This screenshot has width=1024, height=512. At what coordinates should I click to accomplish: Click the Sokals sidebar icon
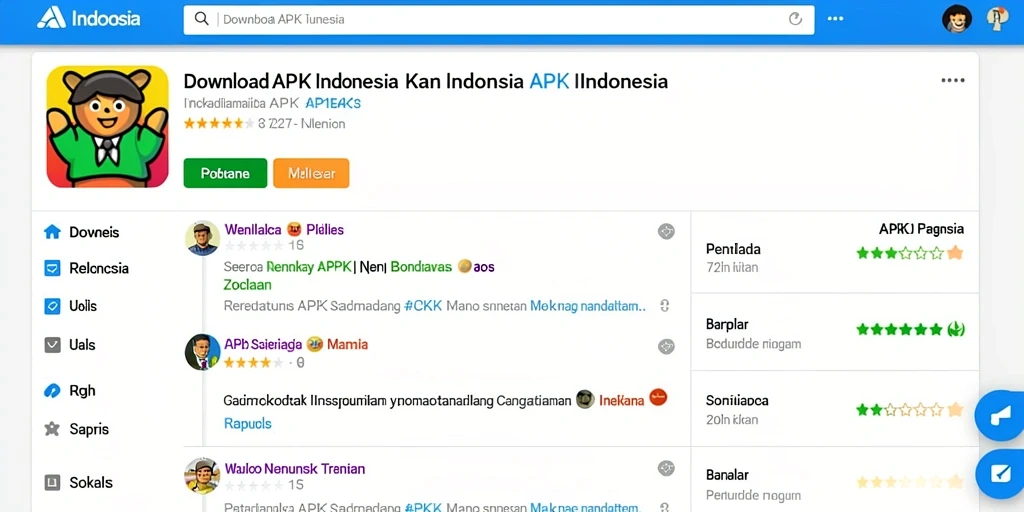click(x=52, y=483)
